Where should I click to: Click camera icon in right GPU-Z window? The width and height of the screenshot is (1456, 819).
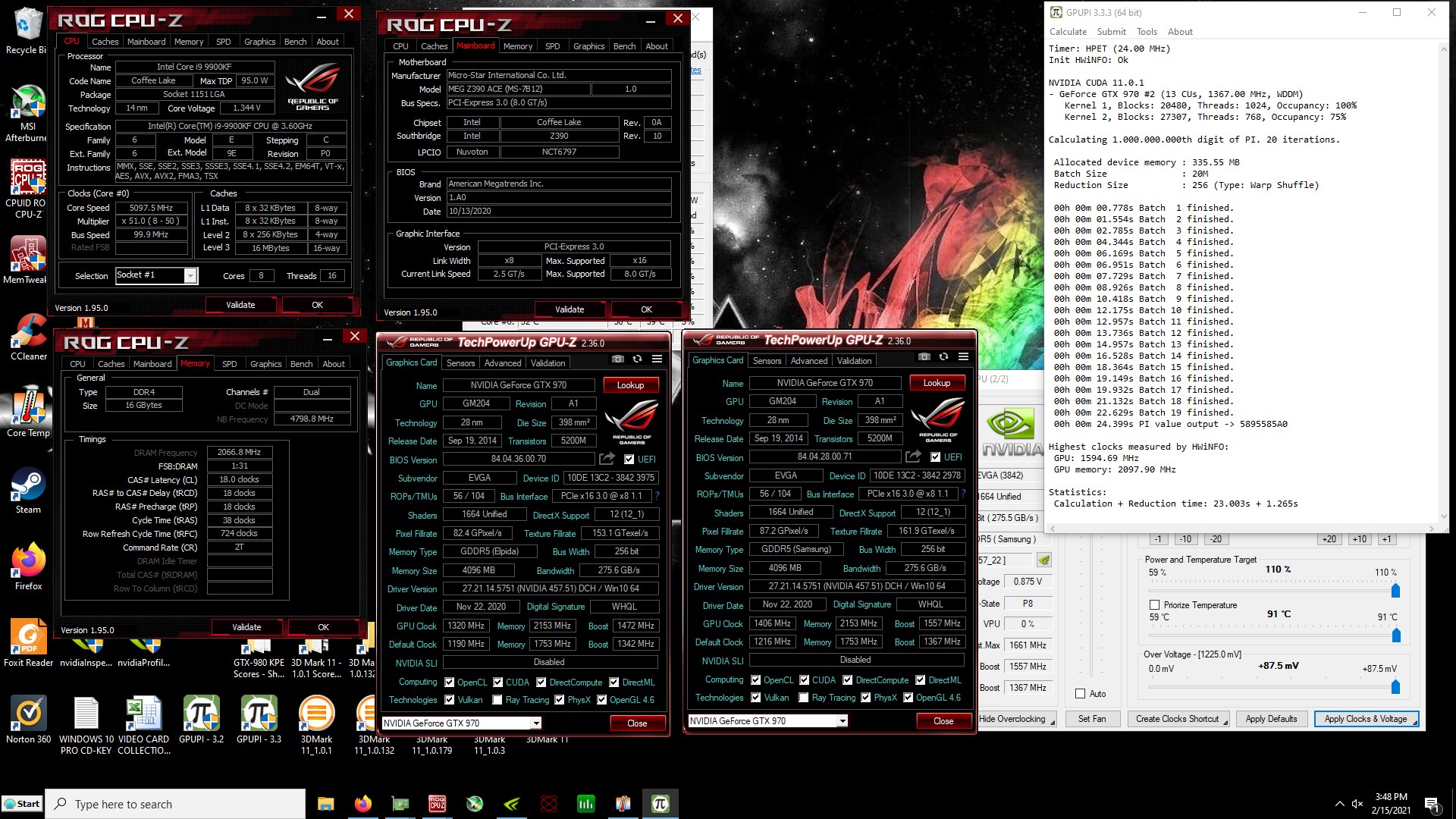click(924, 357)
